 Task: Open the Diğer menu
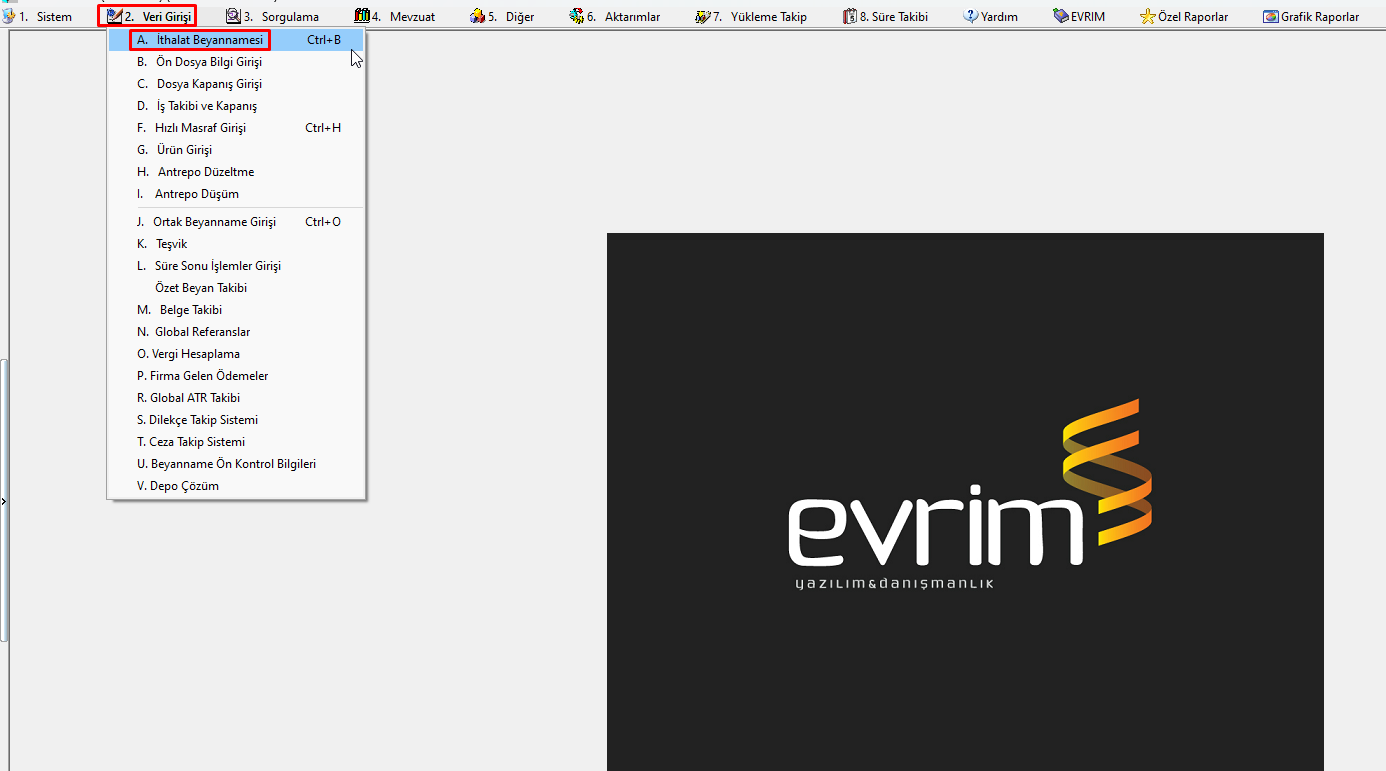click(x=511, y=17)
